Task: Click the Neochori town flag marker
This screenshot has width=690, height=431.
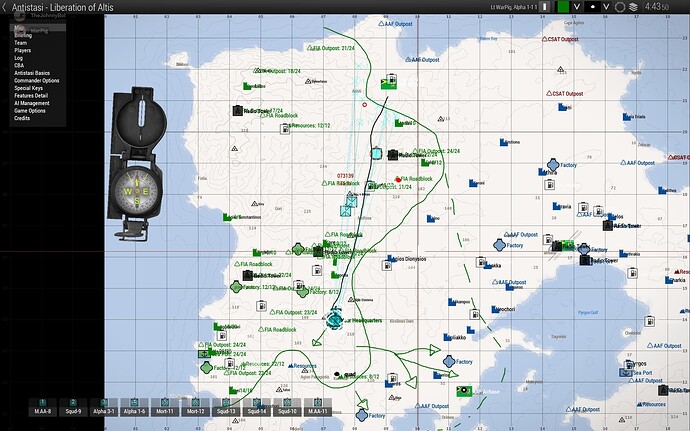Action: coord(495,309)
